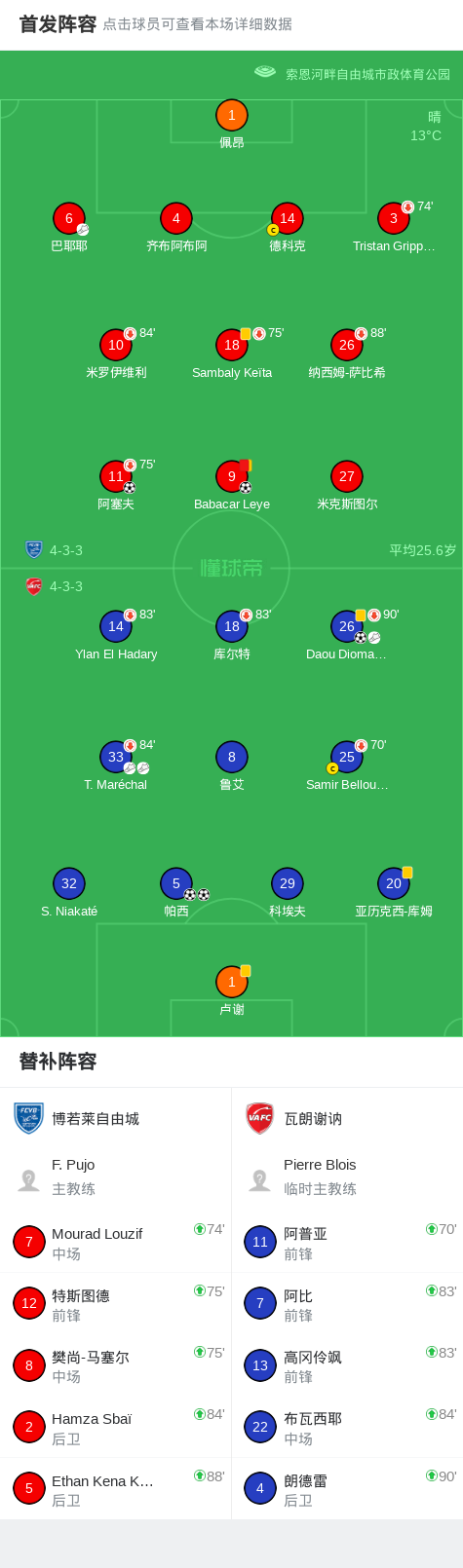The width and height of the screenshot is (463, 1568).
Task: Select player 巴耶耶 number 6 circle
Action: (69, 218)
